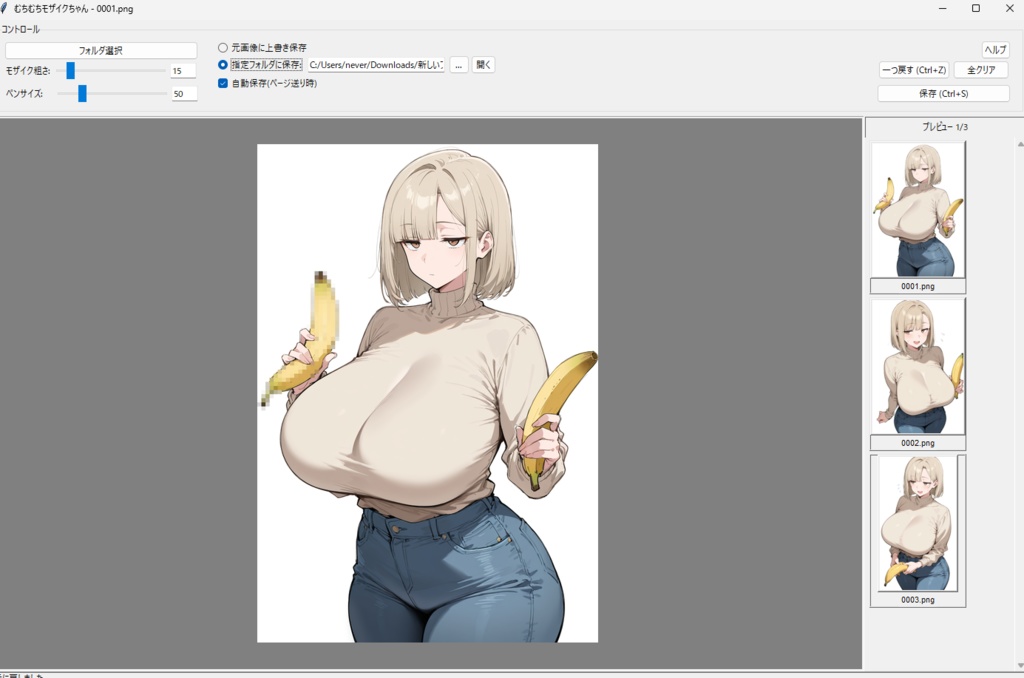Click the 開く open button
Image resolution: width=1024 pixels, height=678 pixels.
482,64
